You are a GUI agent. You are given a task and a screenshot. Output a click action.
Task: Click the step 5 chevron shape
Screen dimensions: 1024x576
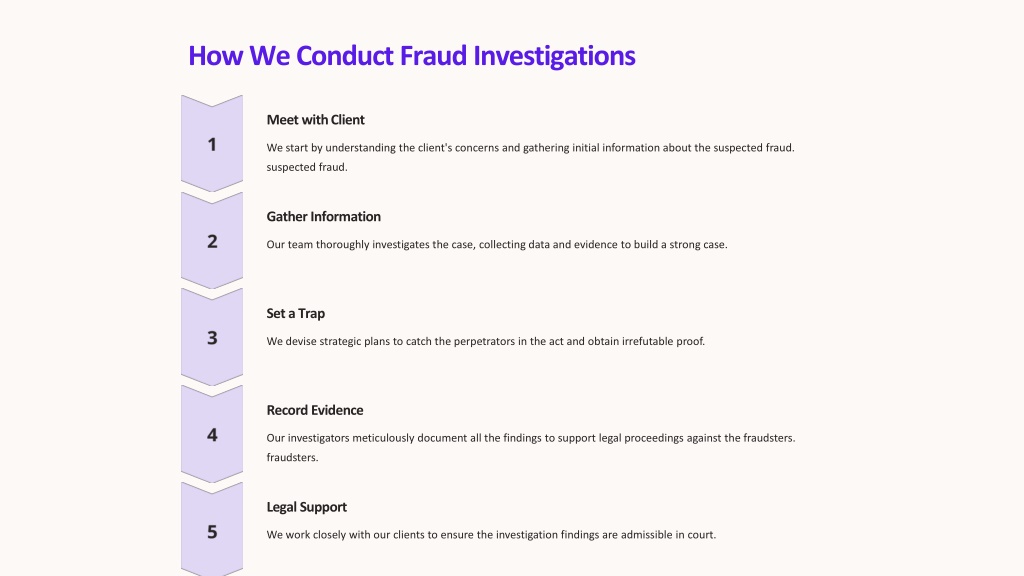click(x=212, y=530)
